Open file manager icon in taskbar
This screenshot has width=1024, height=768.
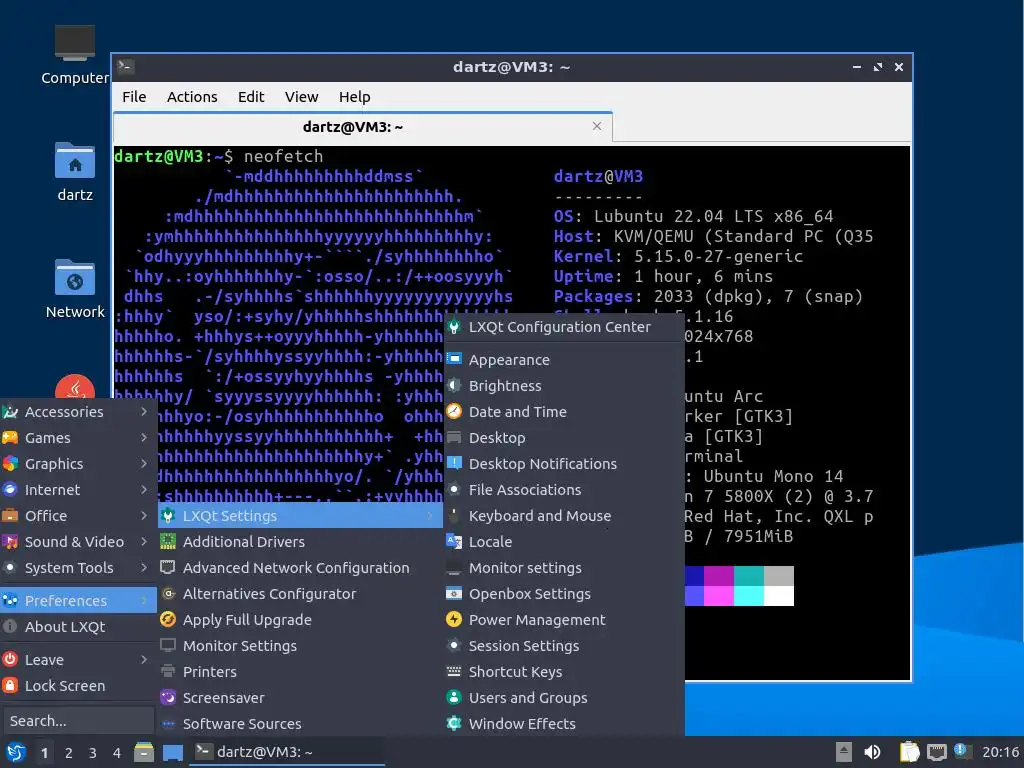(x=144, y=752)
